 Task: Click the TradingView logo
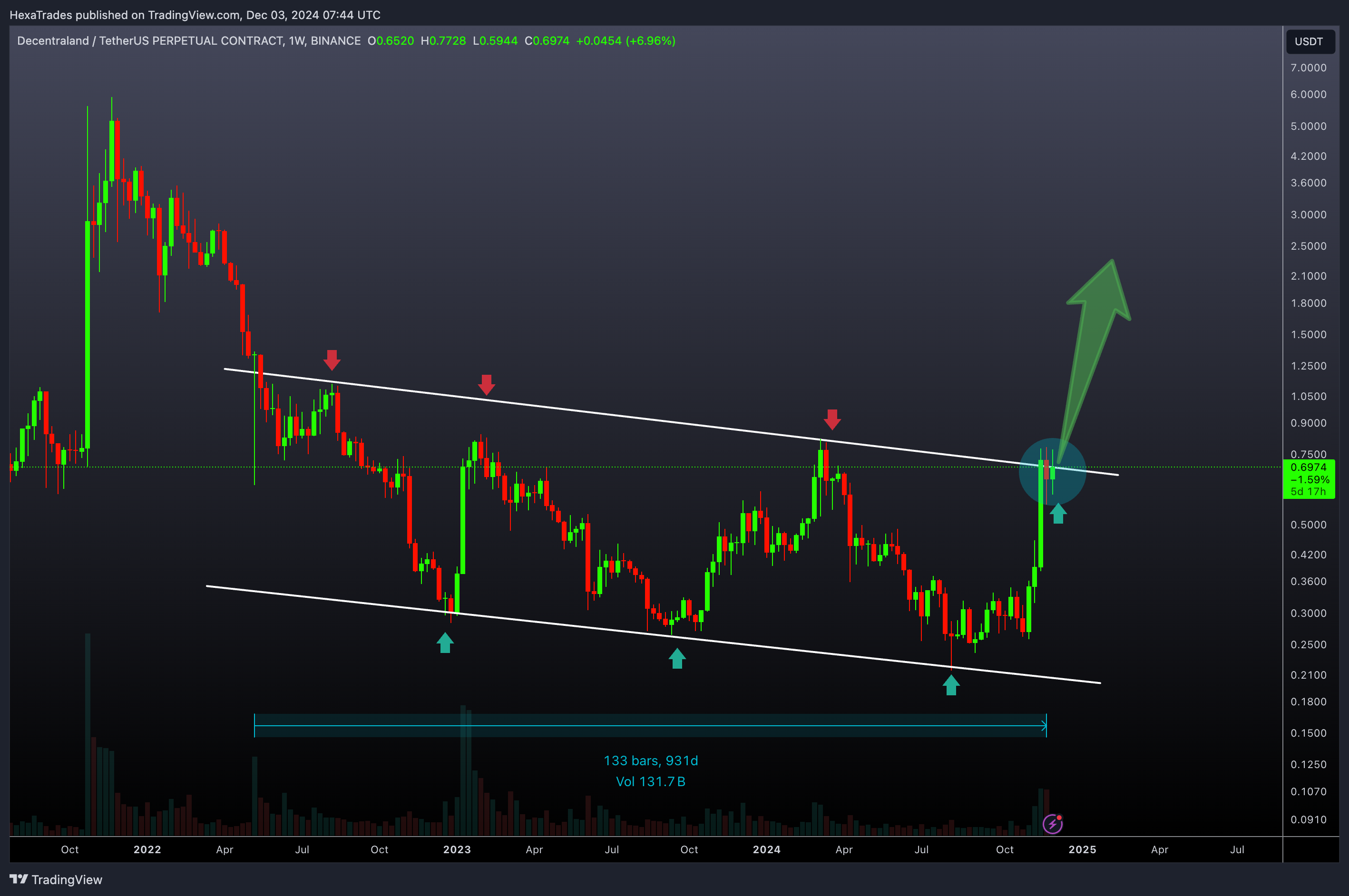tap(56, 879)
